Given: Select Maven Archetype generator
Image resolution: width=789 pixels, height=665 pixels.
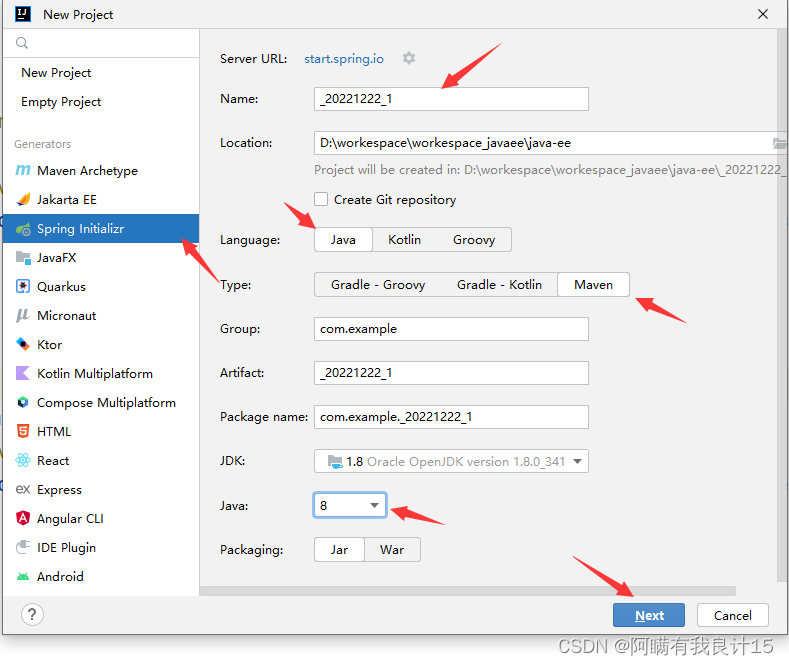Looking at the screenshot, I should 101,171.
